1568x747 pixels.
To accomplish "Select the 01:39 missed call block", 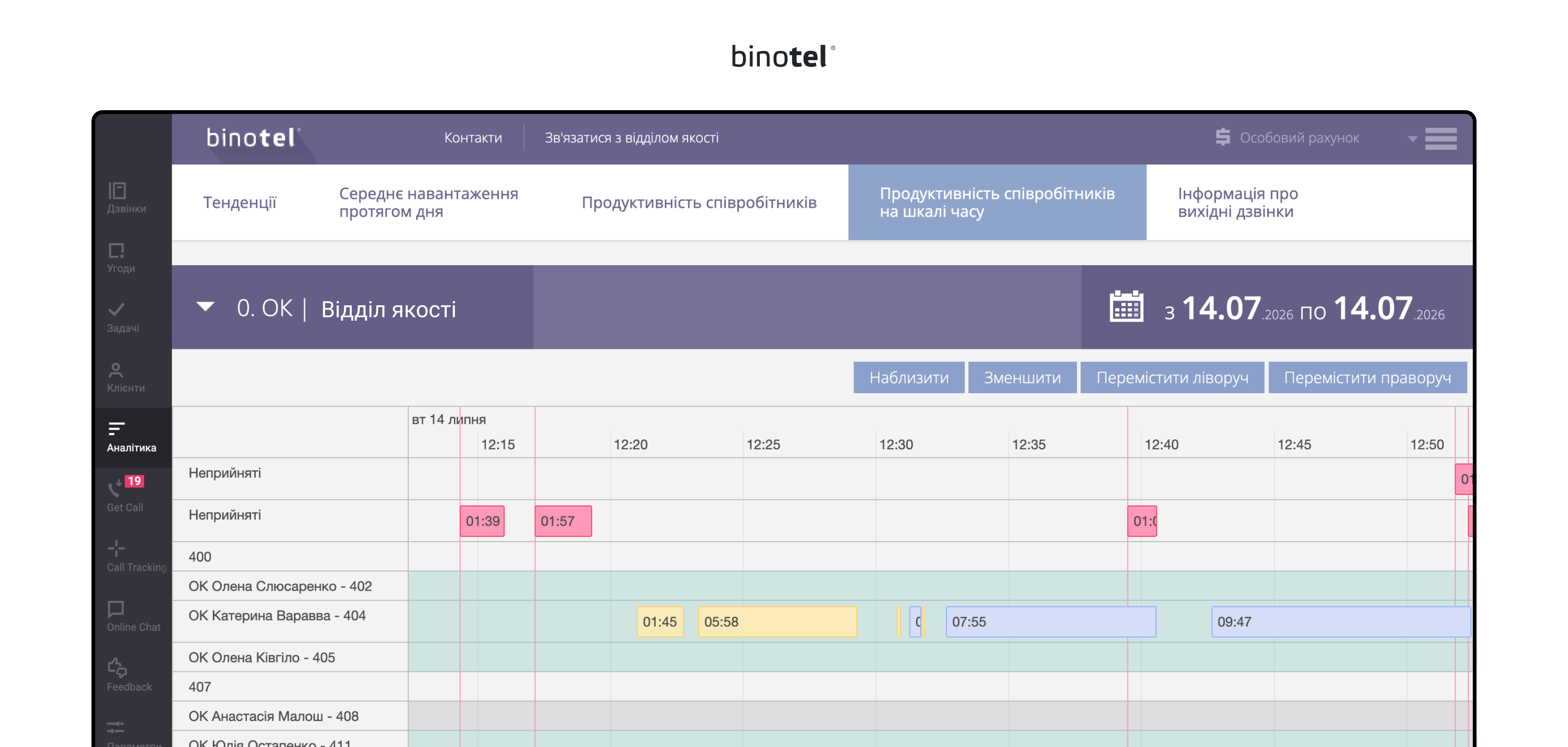I will (x=482, y=521).
